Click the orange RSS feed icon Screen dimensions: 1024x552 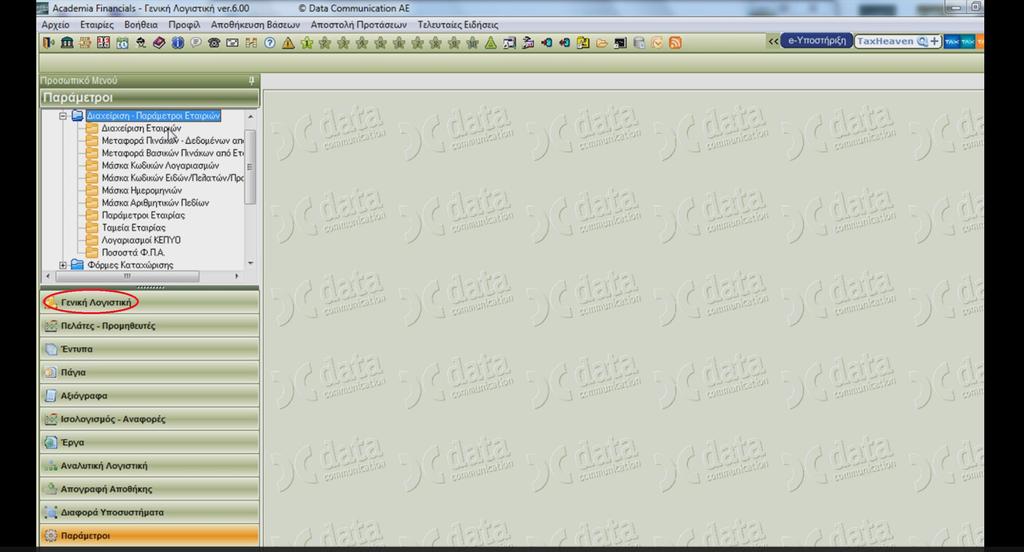[x=675, y=43]
